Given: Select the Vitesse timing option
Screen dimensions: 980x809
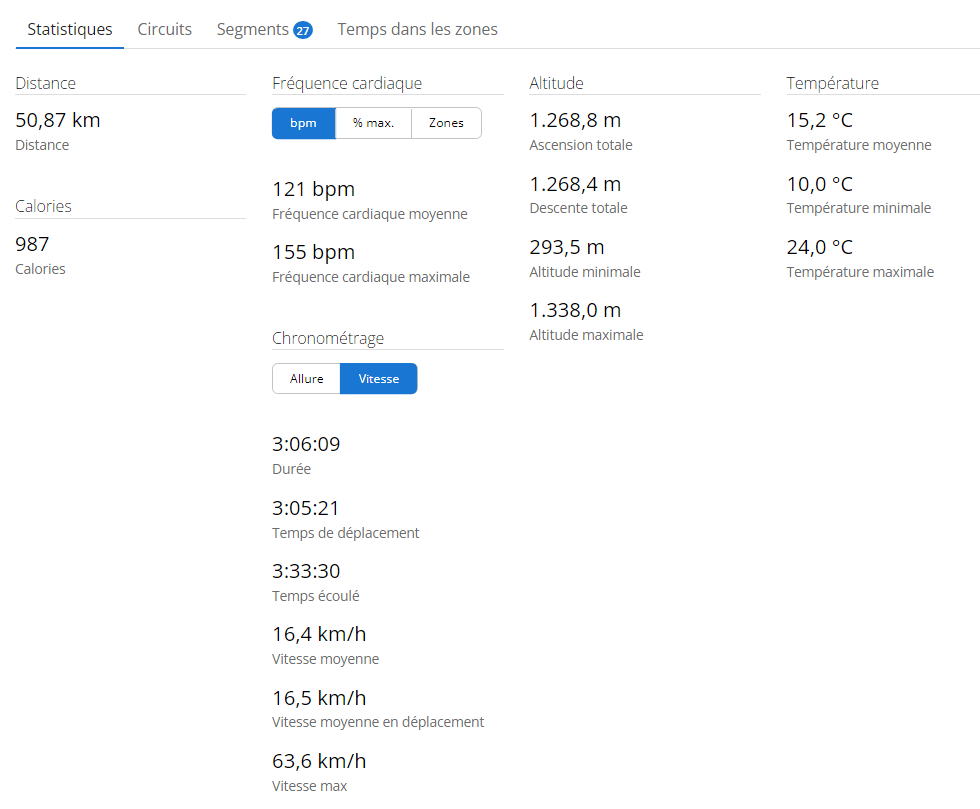Looking at the screenshot, I should pos(378,379).
